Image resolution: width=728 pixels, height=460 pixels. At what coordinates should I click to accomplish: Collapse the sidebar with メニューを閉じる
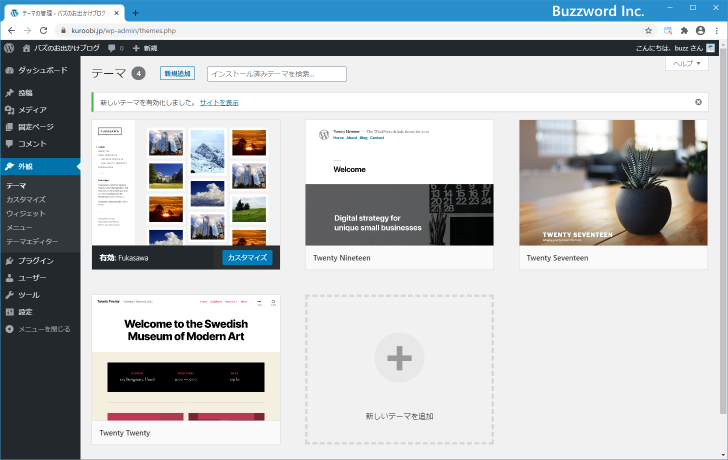click(x=38, y=328)
